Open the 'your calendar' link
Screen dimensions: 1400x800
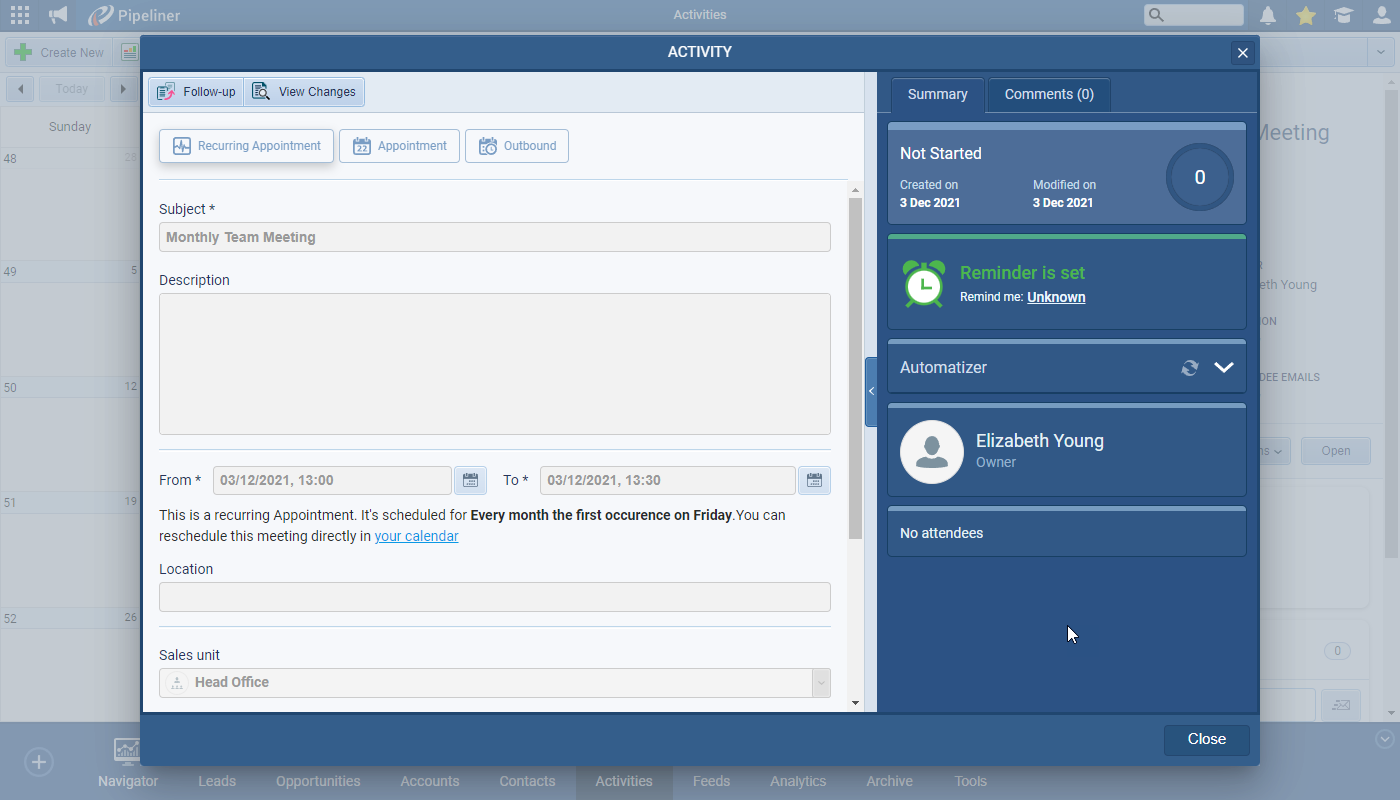point(416,536)
